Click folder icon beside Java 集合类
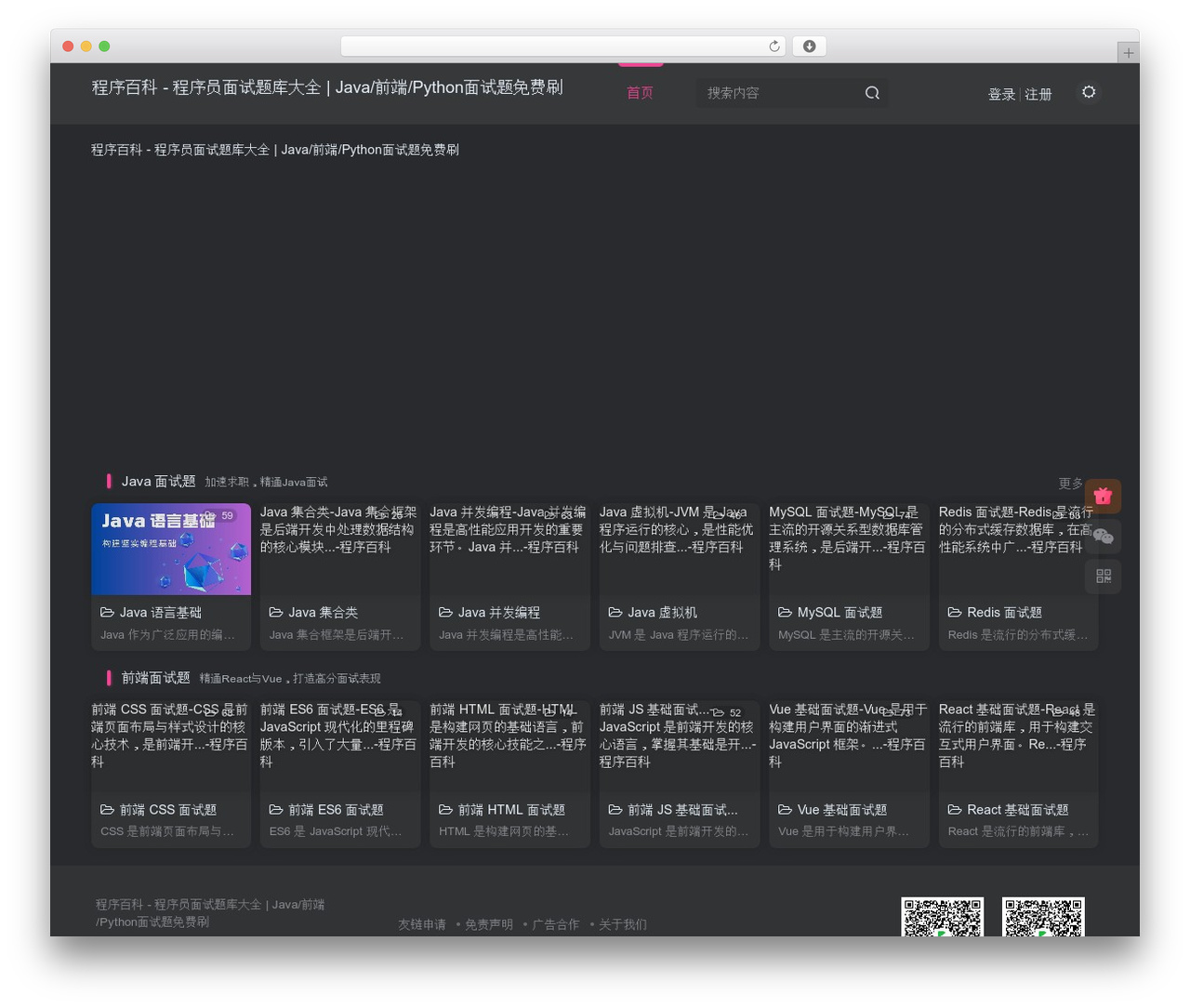 point(276,612)
